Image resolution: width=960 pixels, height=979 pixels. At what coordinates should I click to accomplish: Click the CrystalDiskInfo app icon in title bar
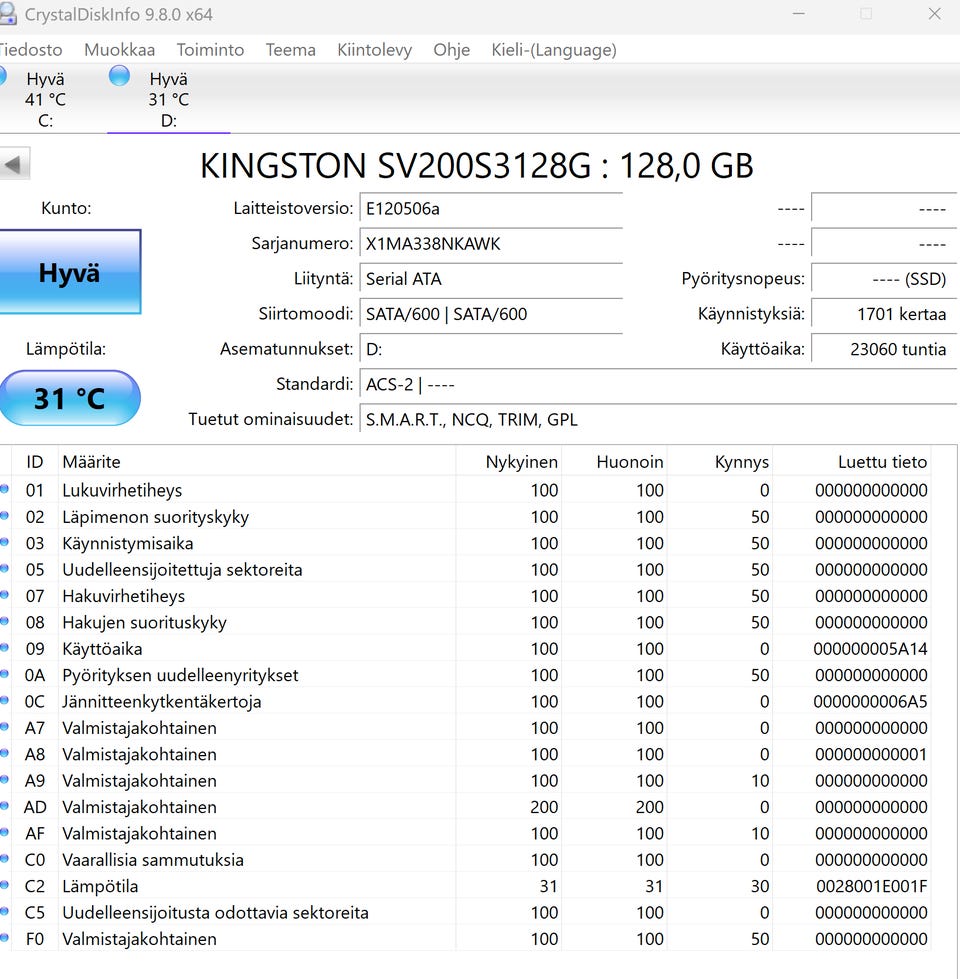point(6,14)
